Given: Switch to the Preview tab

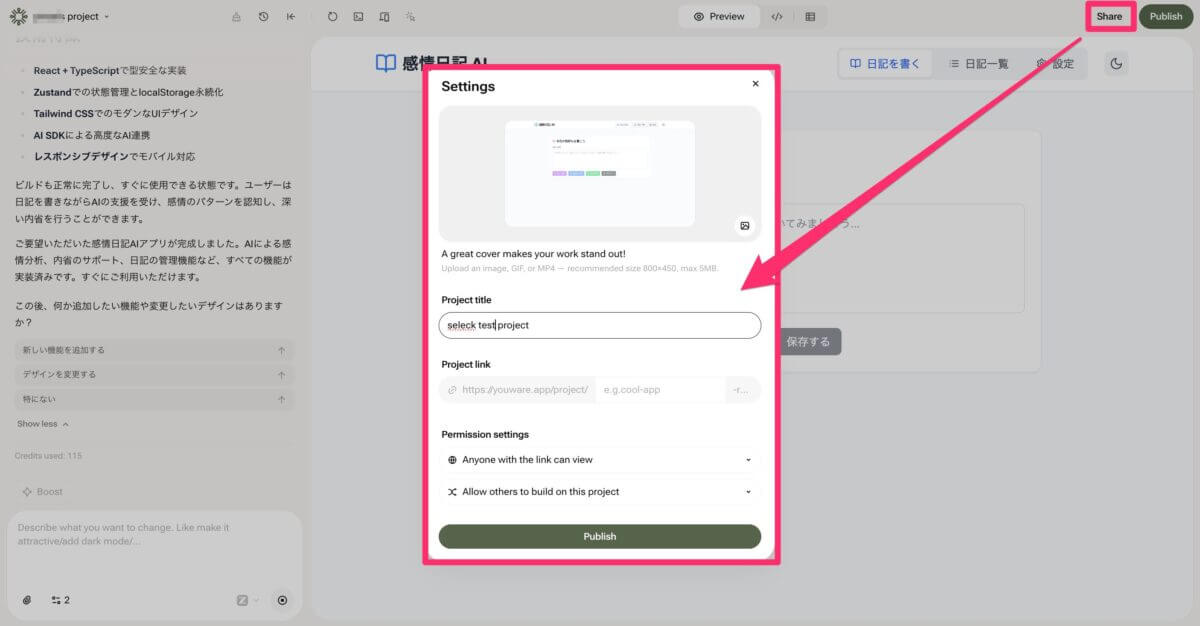Looking at the screenshot, I should click(x=719, y=17).
